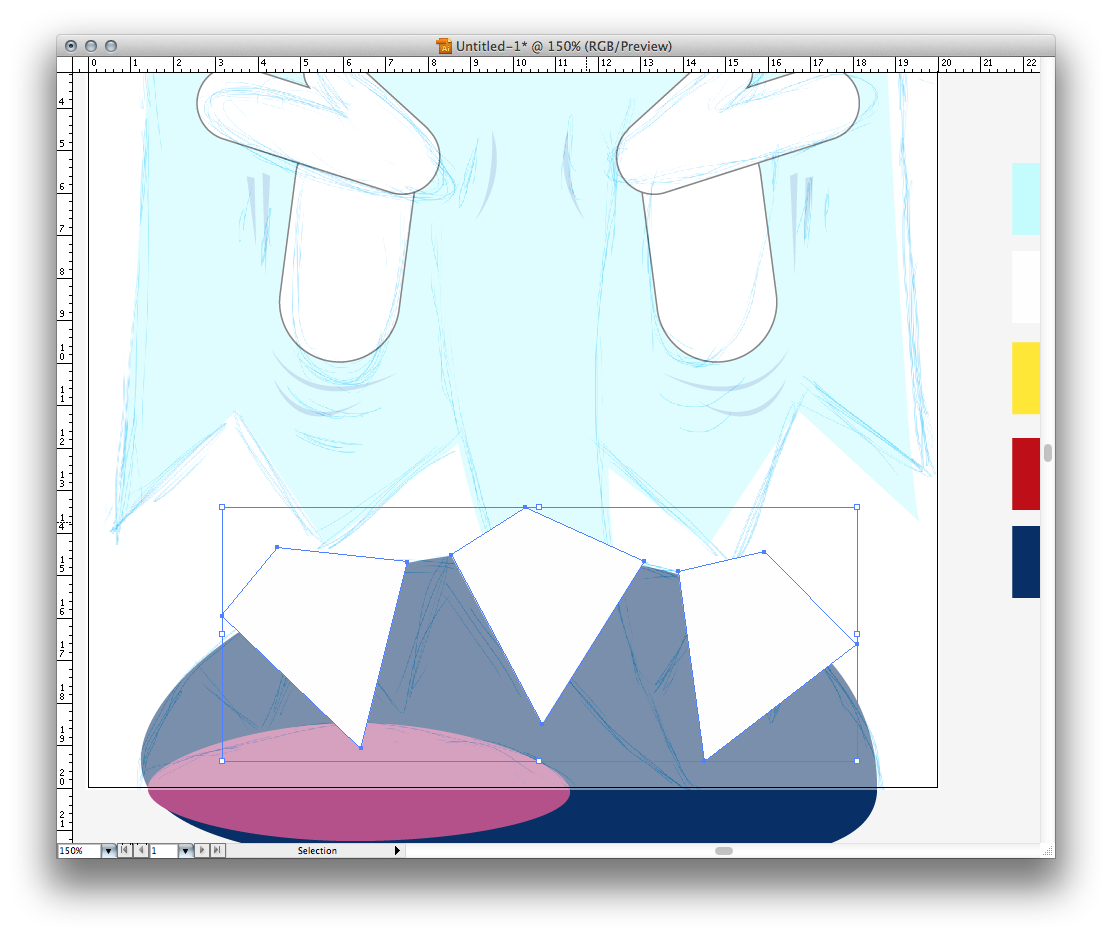1112x937 pixels.
Task: Pick the navy blue color swatch
Action: (1025, 562)
